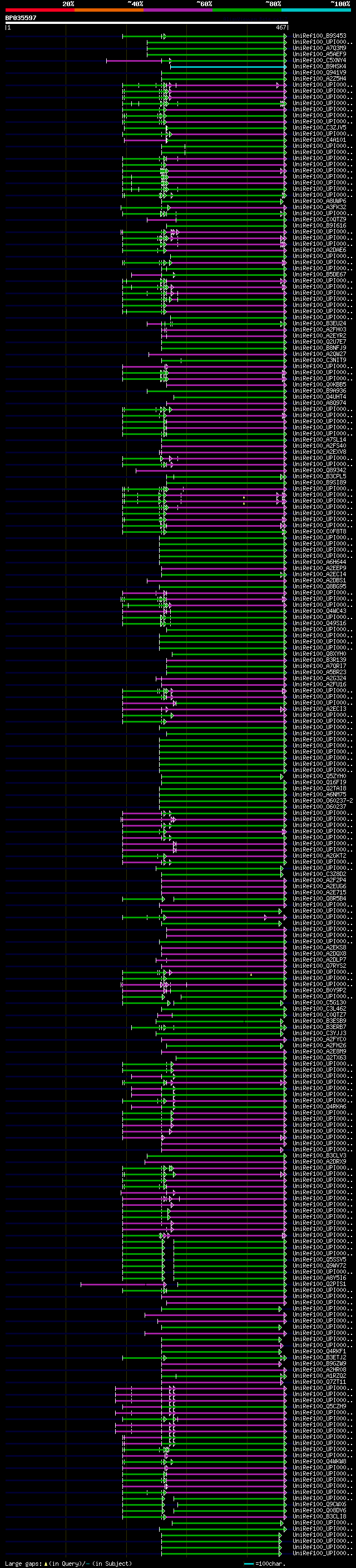This screenshot has height=1568, width=356.
Task: Click the query label BP035597
Action: click(21, 18)
